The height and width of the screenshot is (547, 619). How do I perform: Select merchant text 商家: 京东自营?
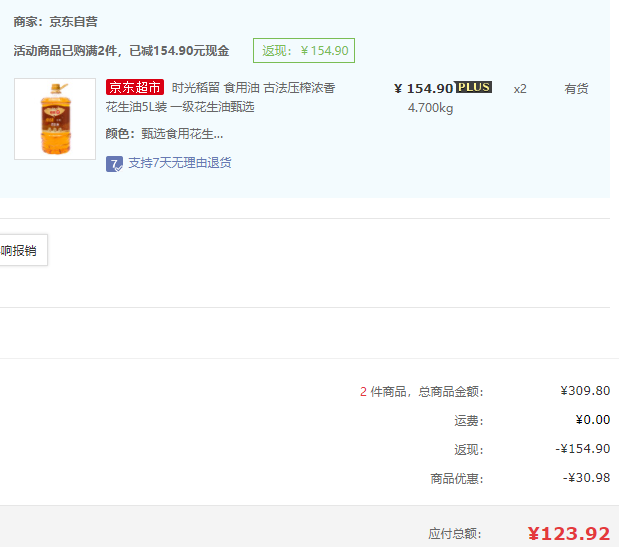coord(55,22)
